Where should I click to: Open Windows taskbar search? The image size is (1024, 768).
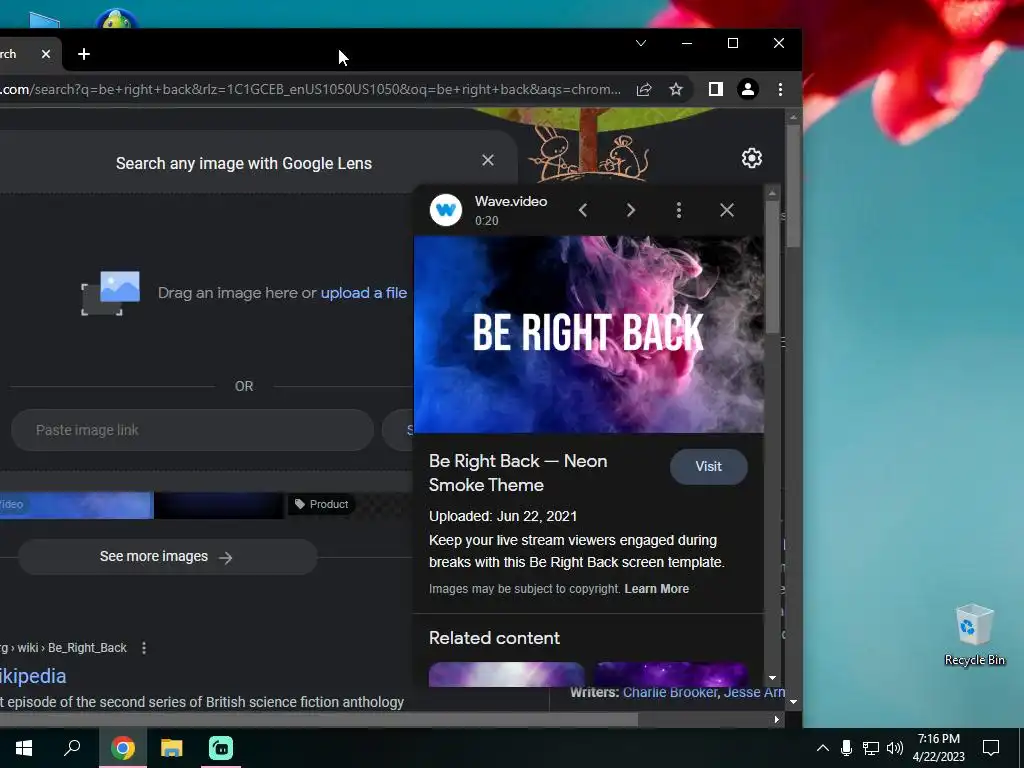(72, 748)
